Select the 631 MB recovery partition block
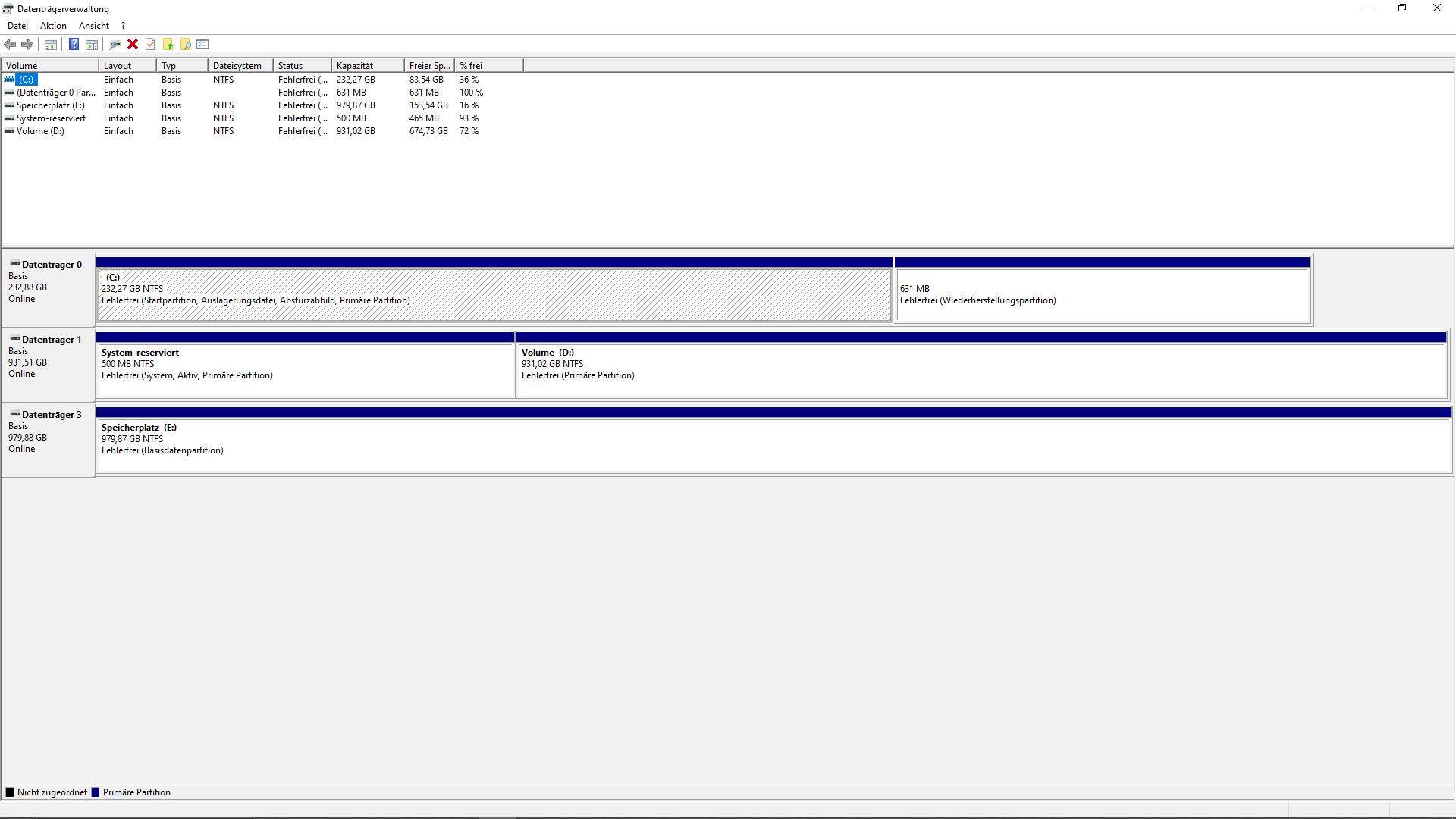The image size is (1456, 819). 1103,295
